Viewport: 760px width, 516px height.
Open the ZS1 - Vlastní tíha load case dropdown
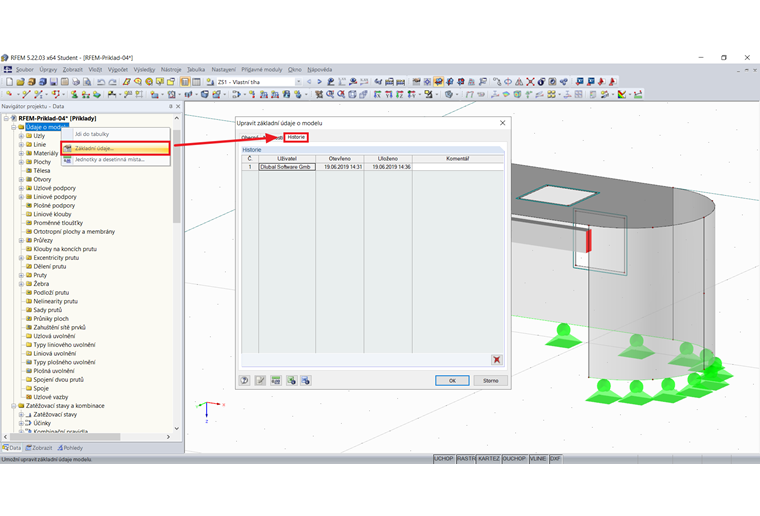coord(298,82)
